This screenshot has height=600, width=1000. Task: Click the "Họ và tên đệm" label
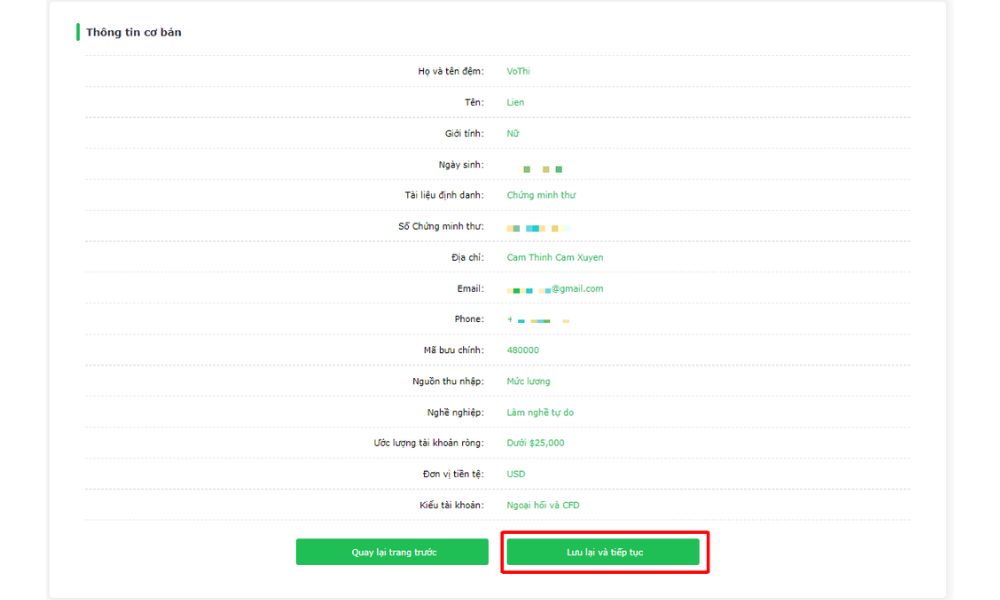(x=450, y=71)
